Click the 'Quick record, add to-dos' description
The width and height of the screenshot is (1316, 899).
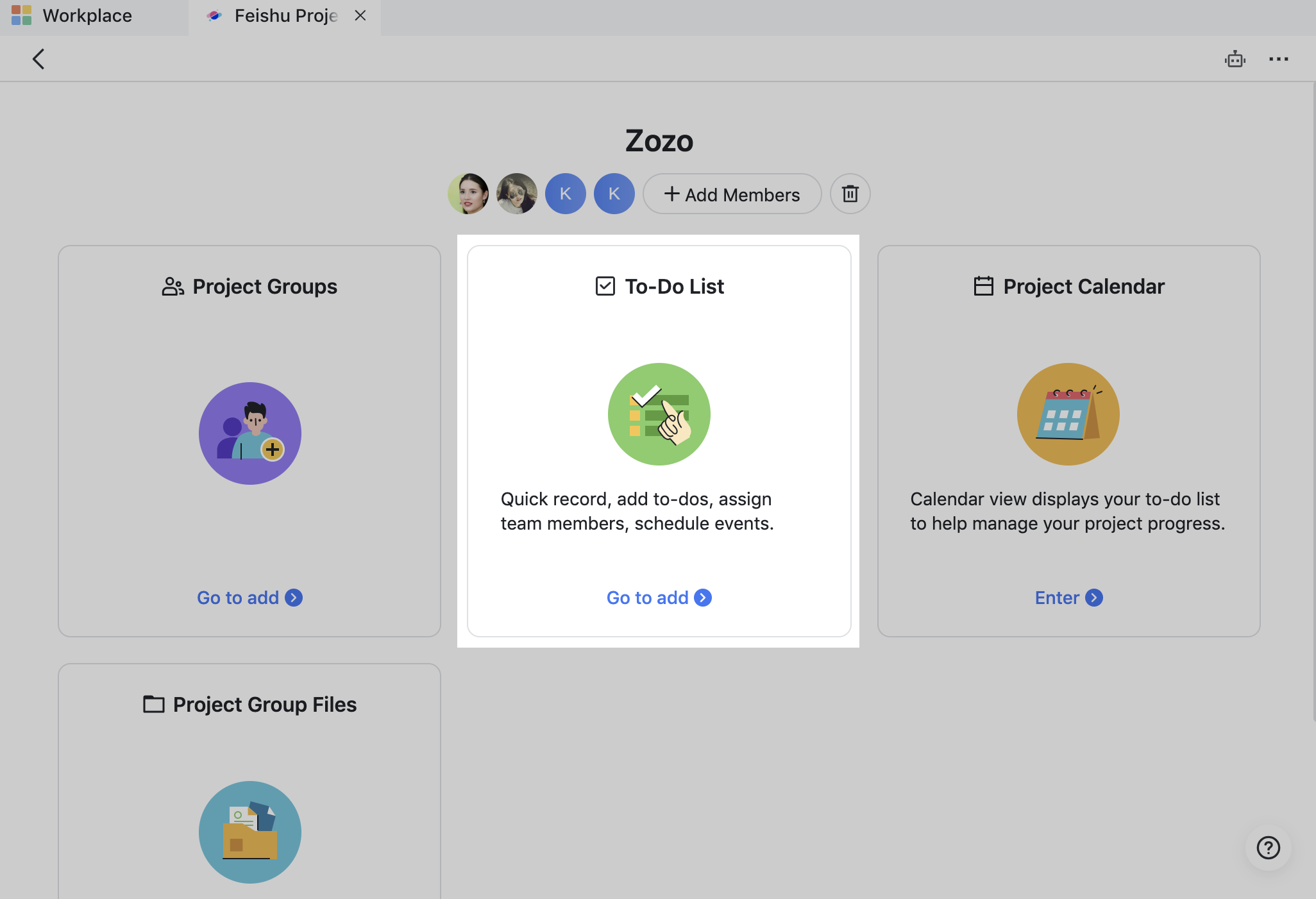point(637,511)
